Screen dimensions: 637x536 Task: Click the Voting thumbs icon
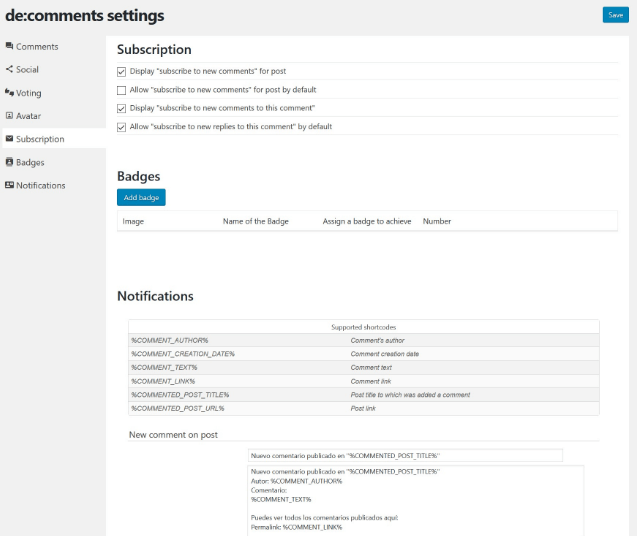click(9, 93)
